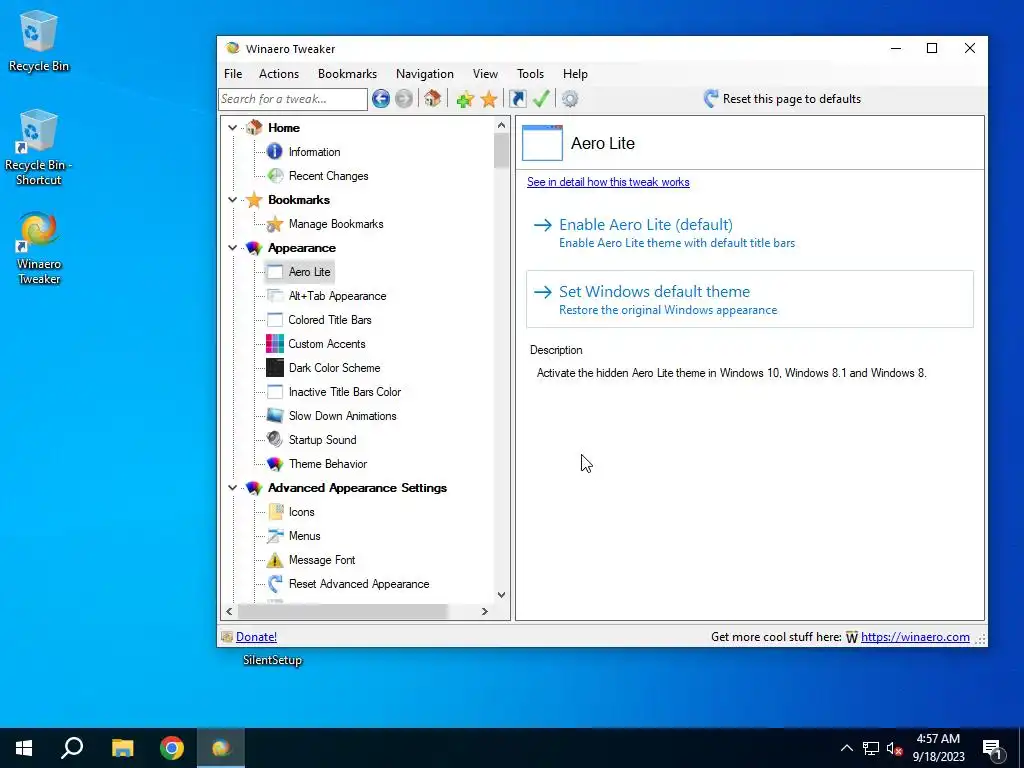Click the Slow Down Animations icon
The width and height of the screenshot is (1024, 768).
275,416
